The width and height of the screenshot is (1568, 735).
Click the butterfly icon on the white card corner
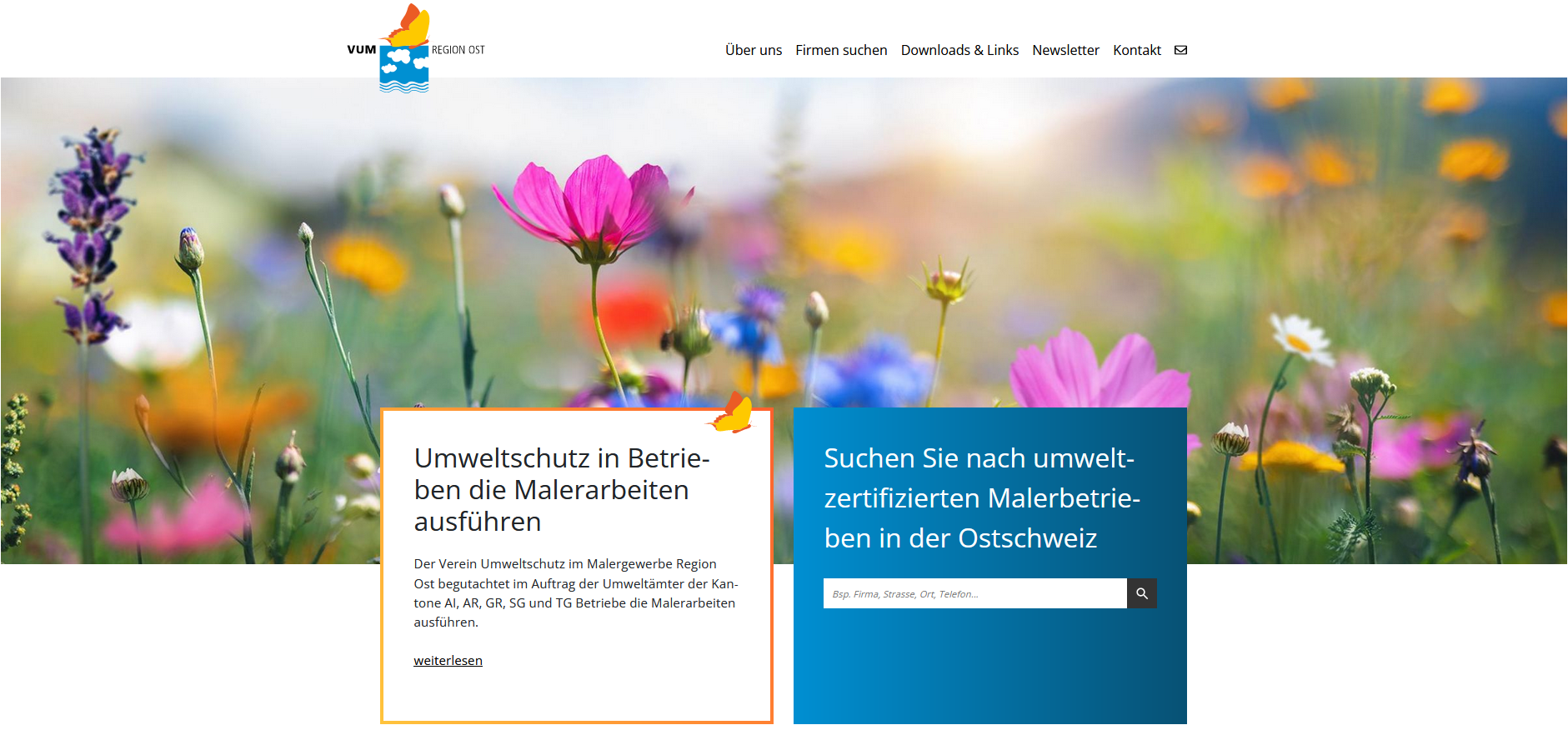click(733, 414)
